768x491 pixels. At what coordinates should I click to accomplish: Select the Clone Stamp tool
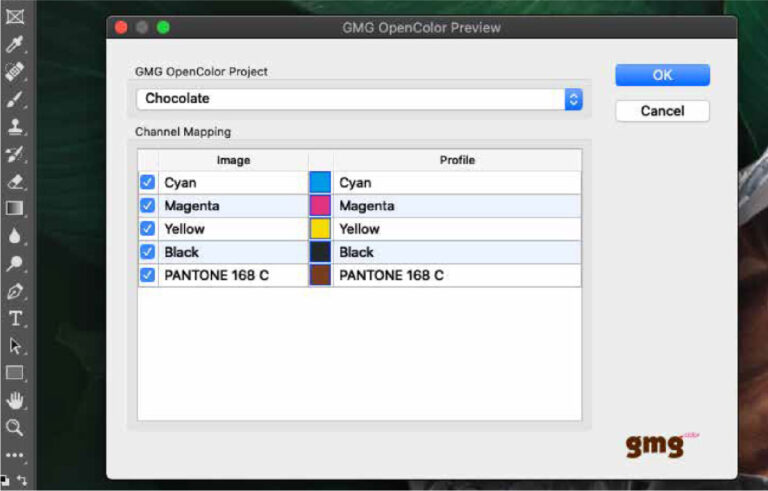[15, 127]
